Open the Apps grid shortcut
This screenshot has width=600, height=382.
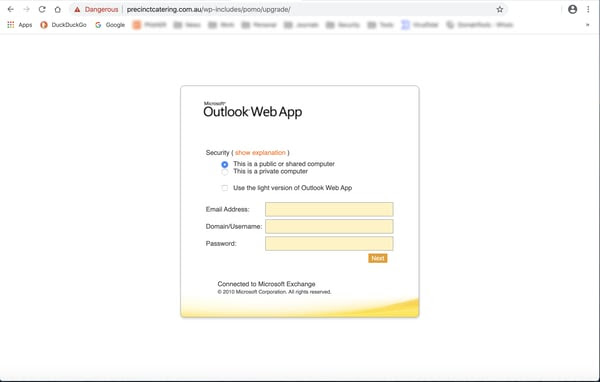[x=20, y=25]
